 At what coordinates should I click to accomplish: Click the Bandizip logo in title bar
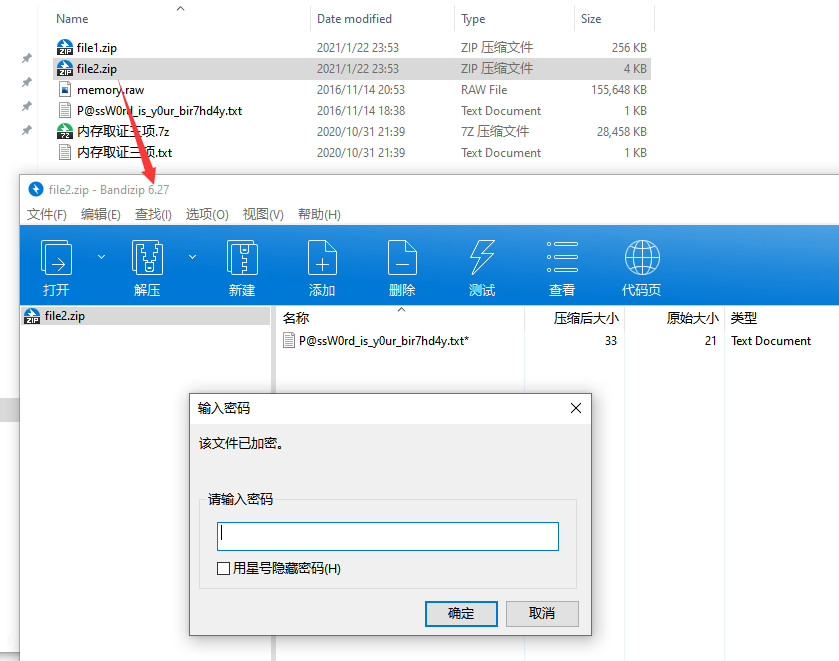coord(35,187)
